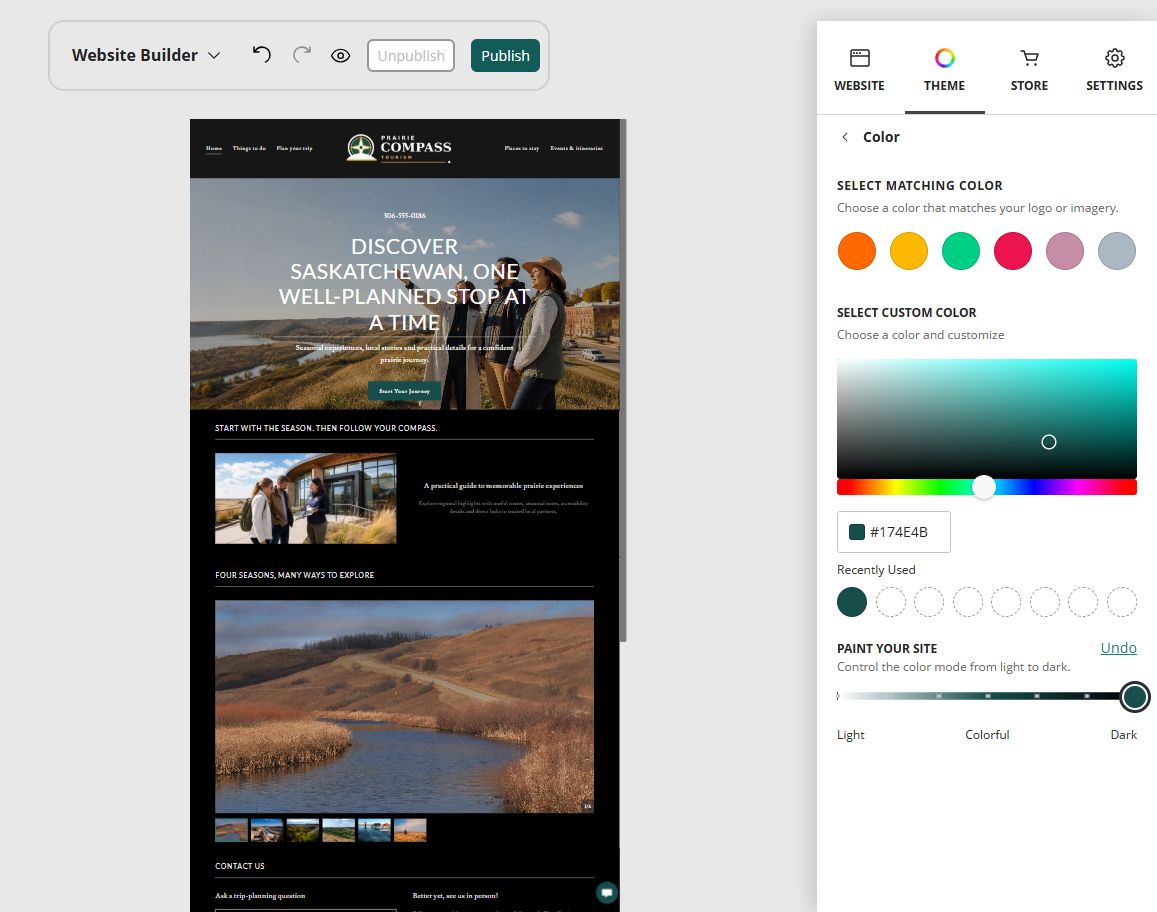Image resolution: width=1157 pixels, height=912 pixels.
Task: Select the orange matching color swatch
Action: [857, 251]
